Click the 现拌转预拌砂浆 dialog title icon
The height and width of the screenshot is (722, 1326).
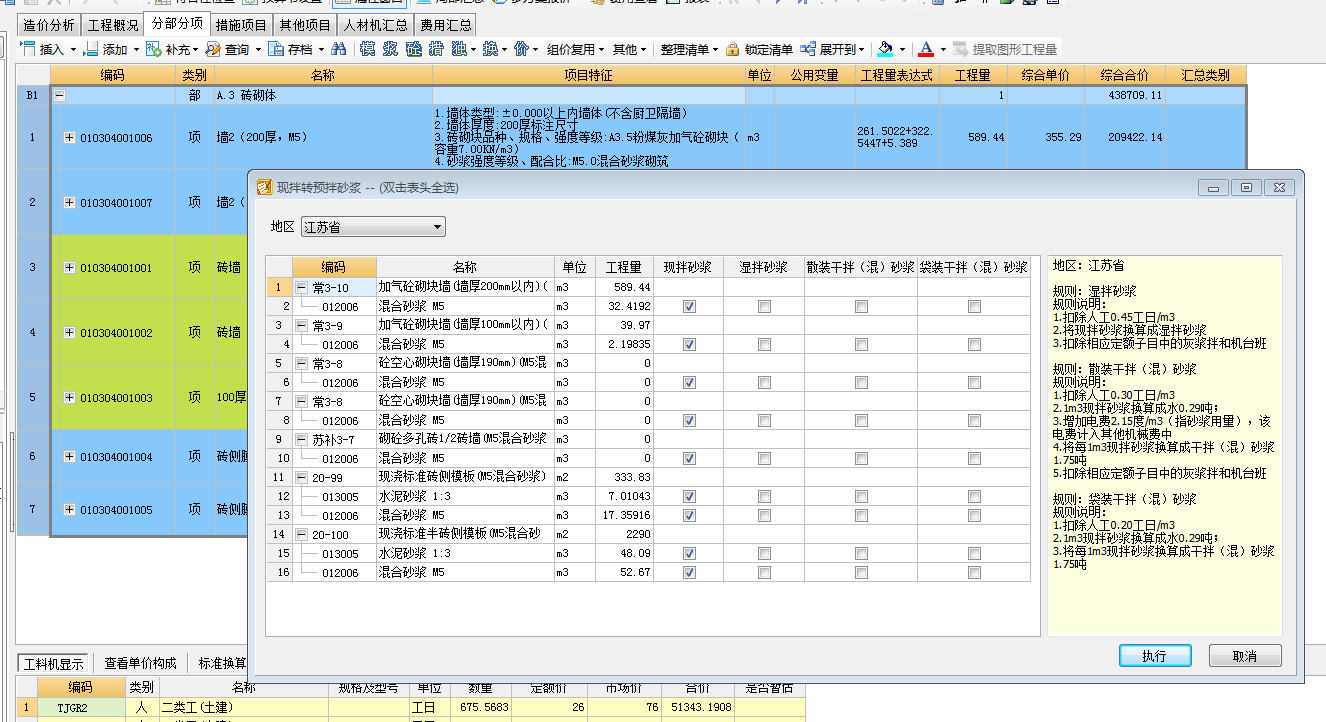pos(265,187)
